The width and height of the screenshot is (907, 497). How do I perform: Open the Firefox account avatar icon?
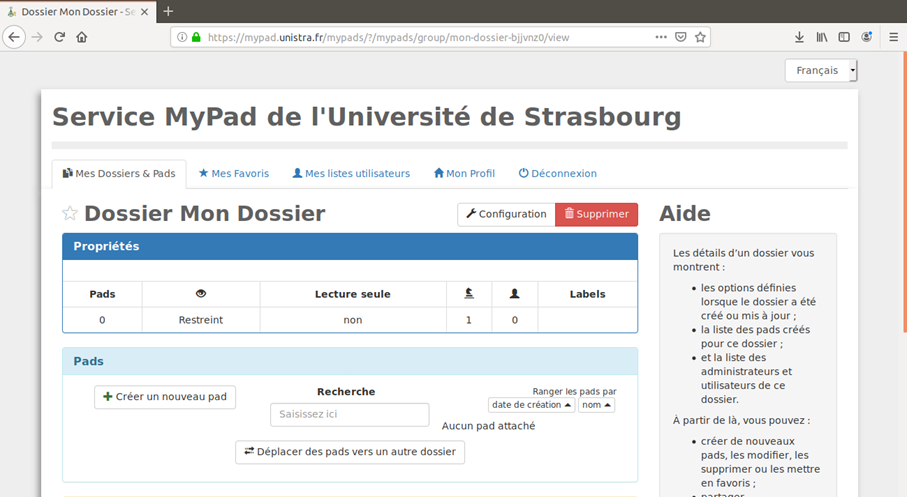pyautogui.click(x=867, y=37)
